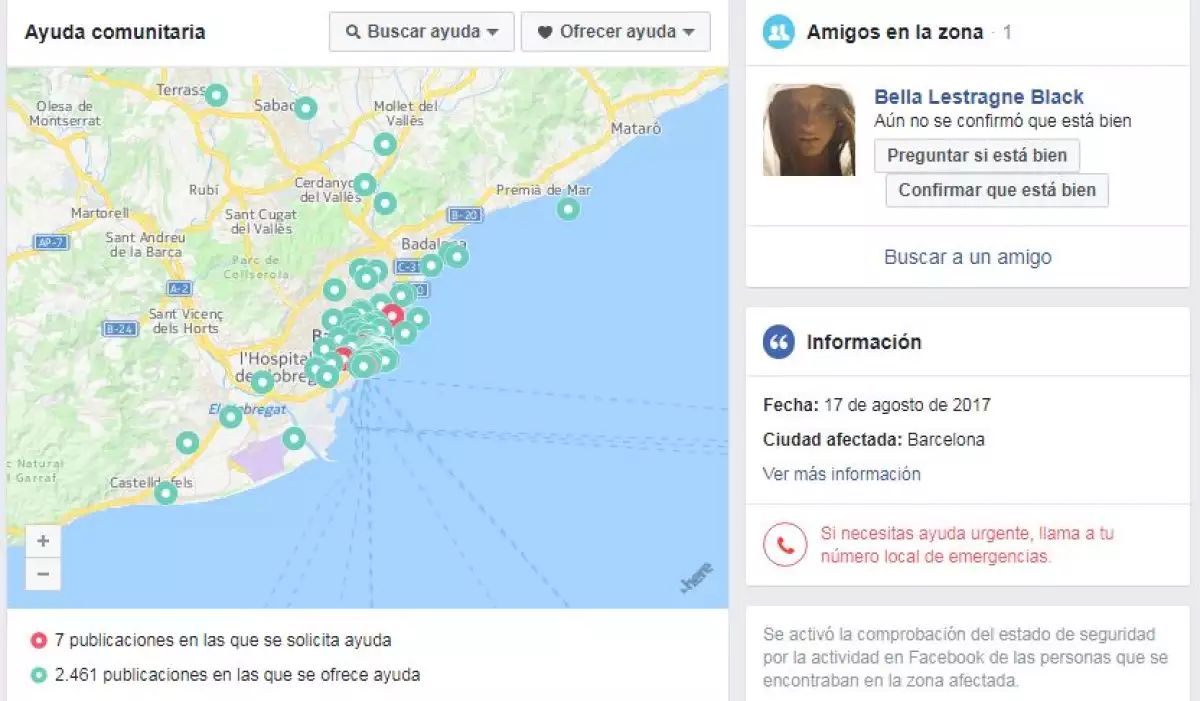The width and height of the screenshot is (1200, 701).
Task: Open Buscar a un amigo link
Action: (968, 257)
